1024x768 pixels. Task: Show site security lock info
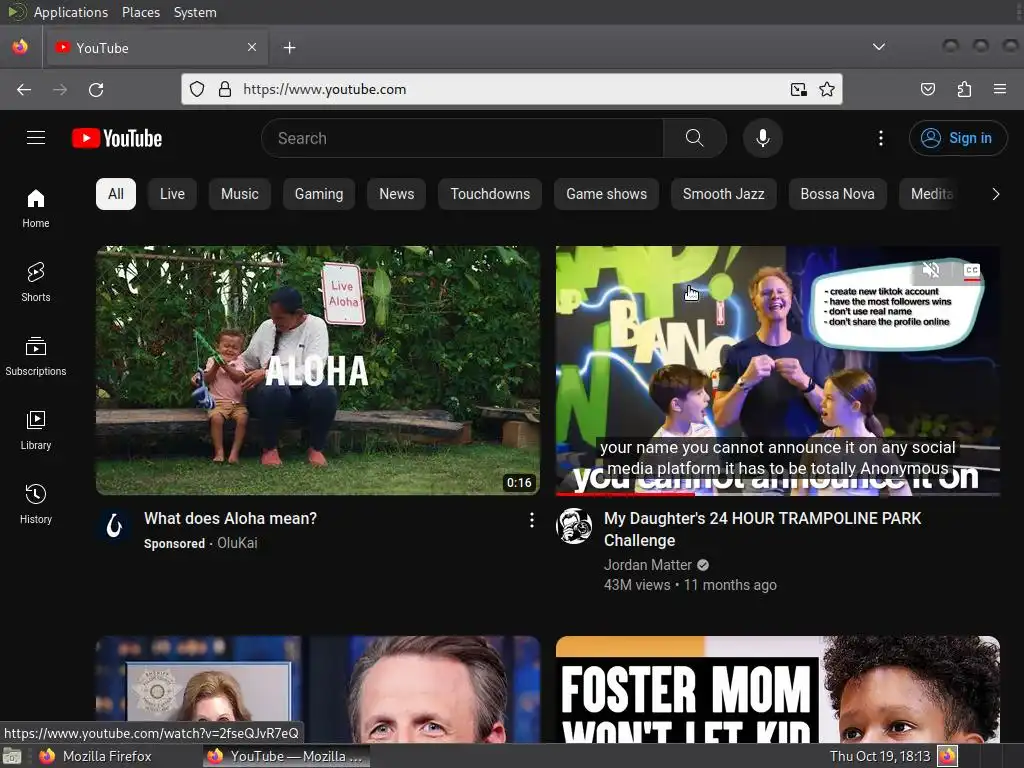click(x=225, y=89)
